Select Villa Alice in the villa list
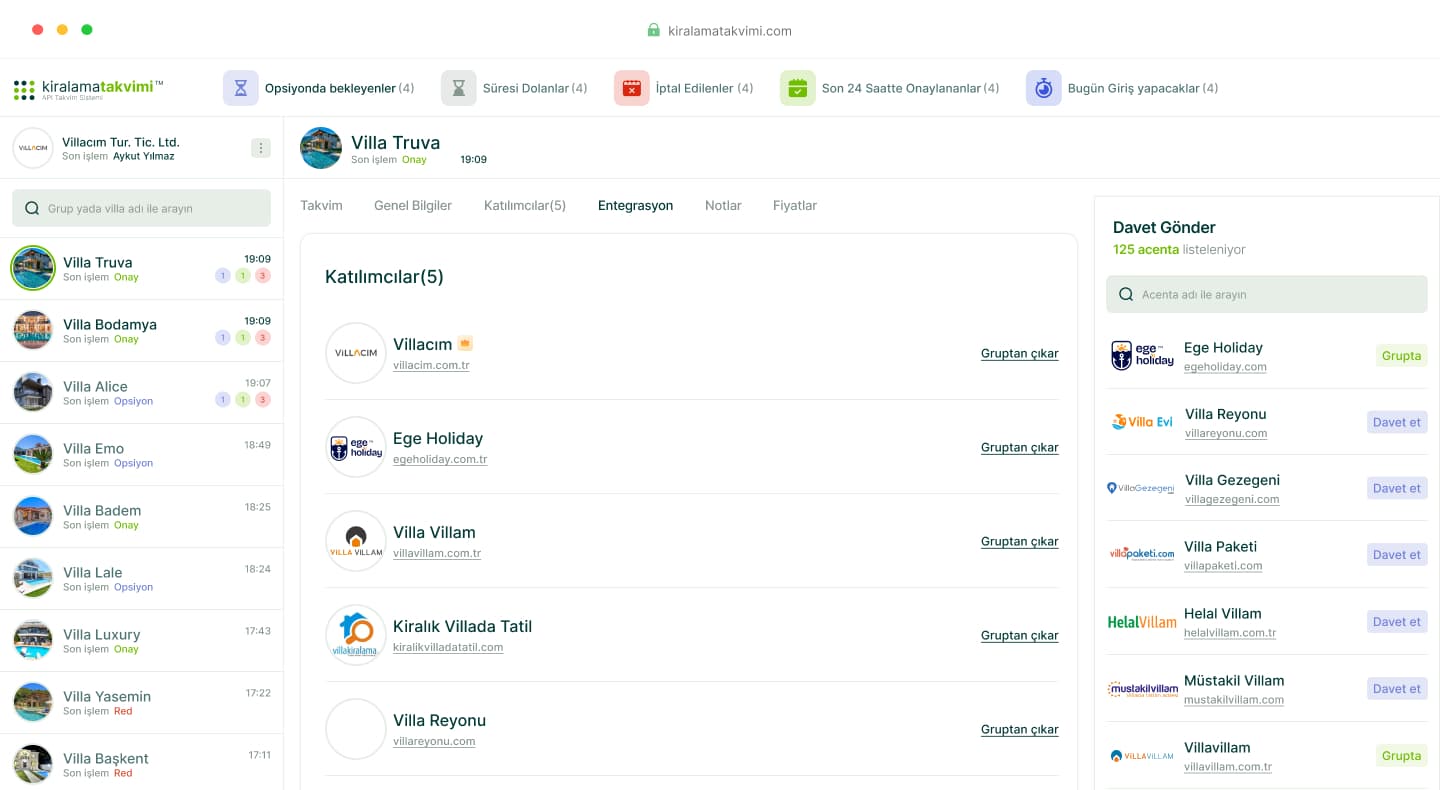This screenshot has height=790, width=1440. coord(95,387)
